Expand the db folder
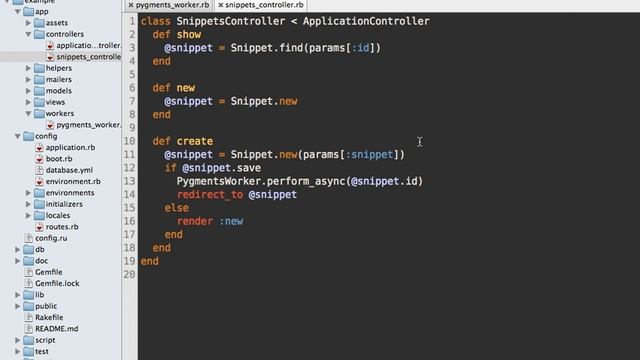The image size is (640, 360). coord(18,249)
